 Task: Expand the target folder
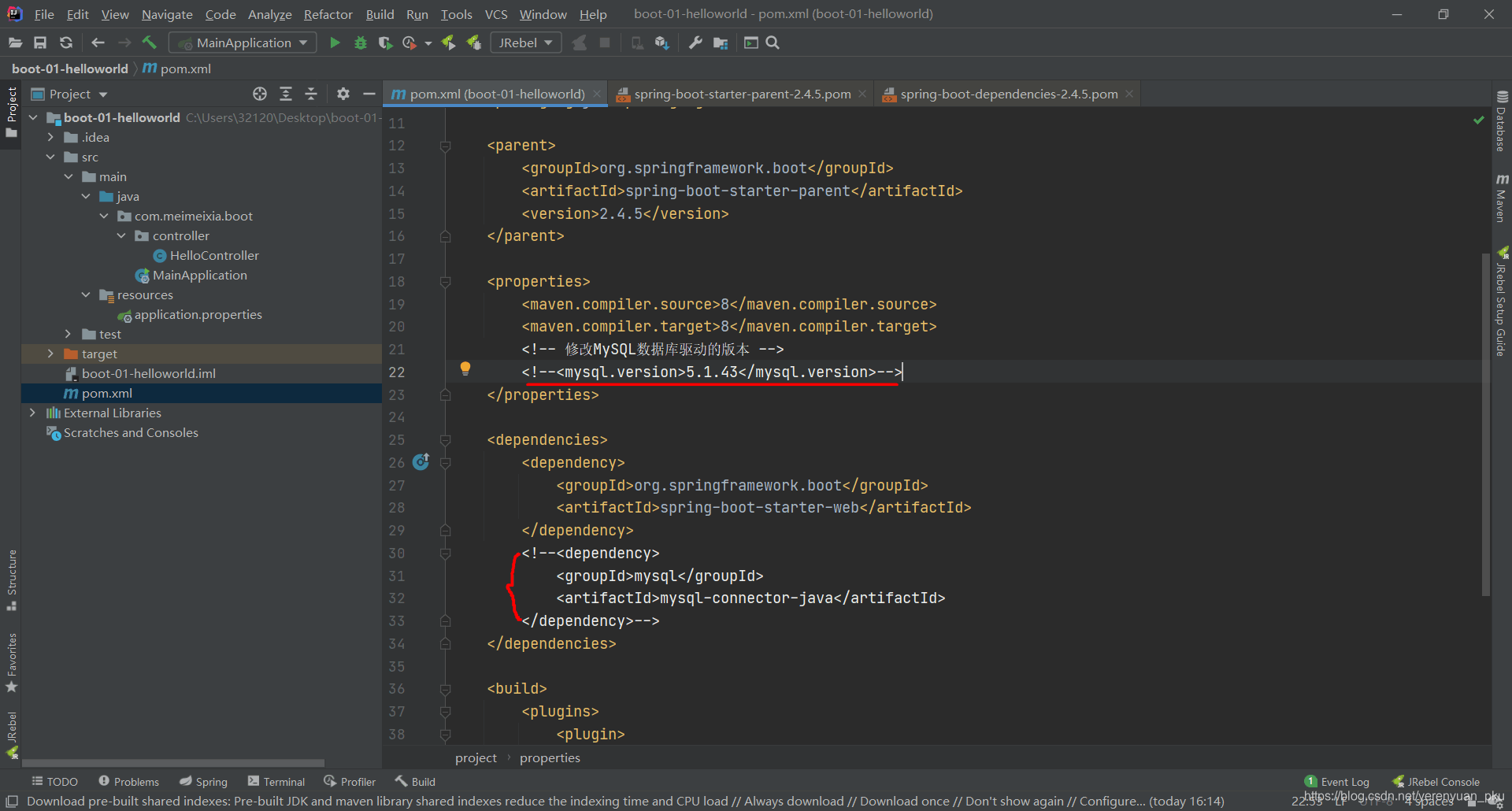coord(50,354)
